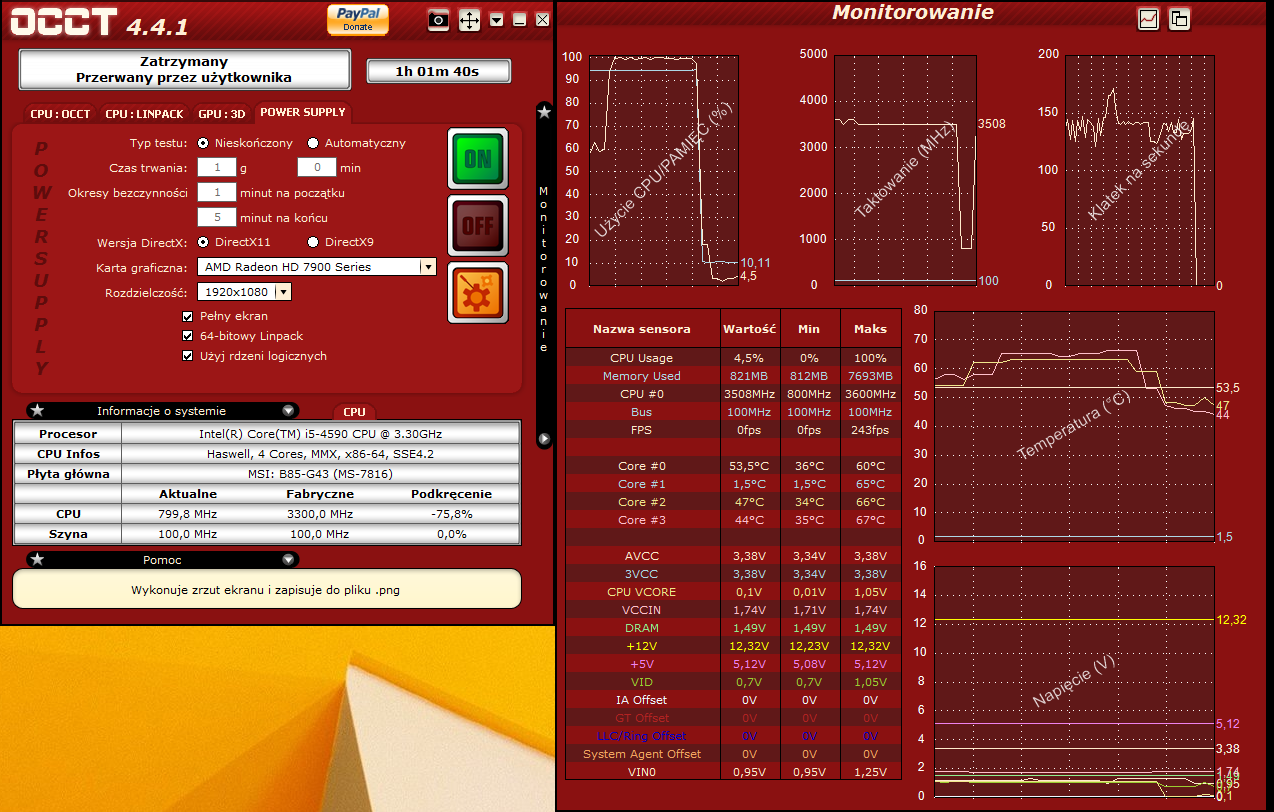Image resolution: width=1274 pixels, height=812 pixels.
Task: Click the +12V sensor name
Action: [x=642, y=646]
